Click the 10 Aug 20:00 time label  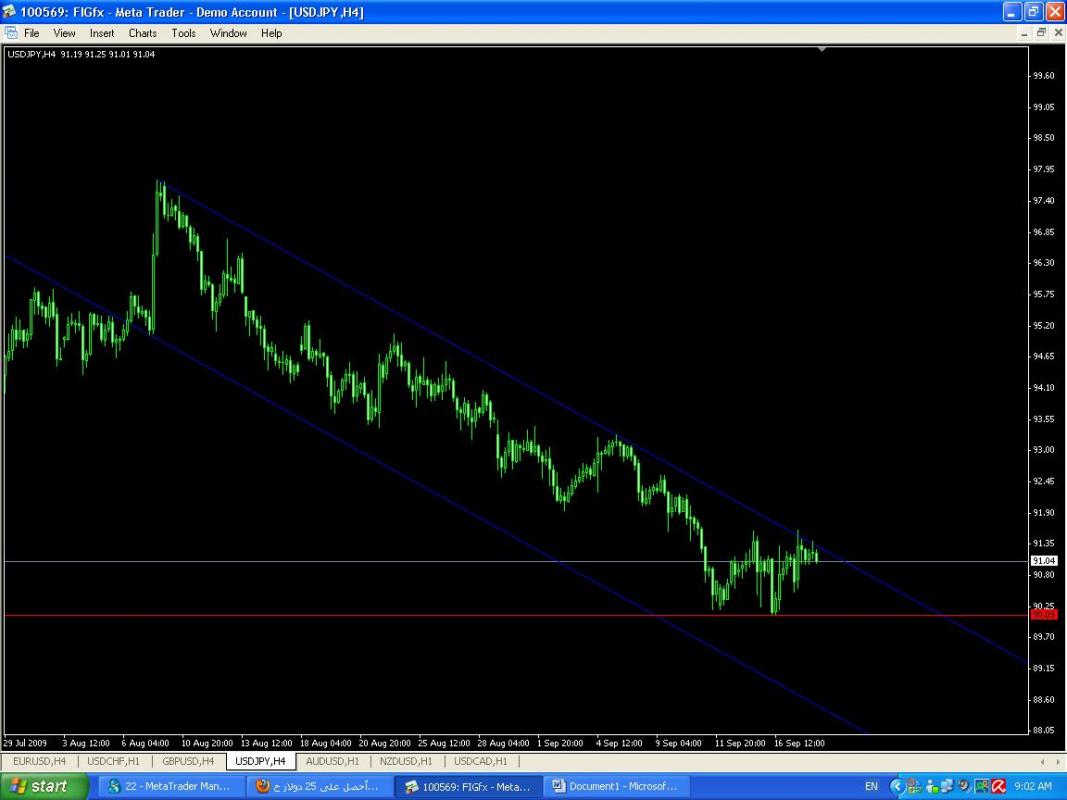pyautogui.click(x=207, y=743)
